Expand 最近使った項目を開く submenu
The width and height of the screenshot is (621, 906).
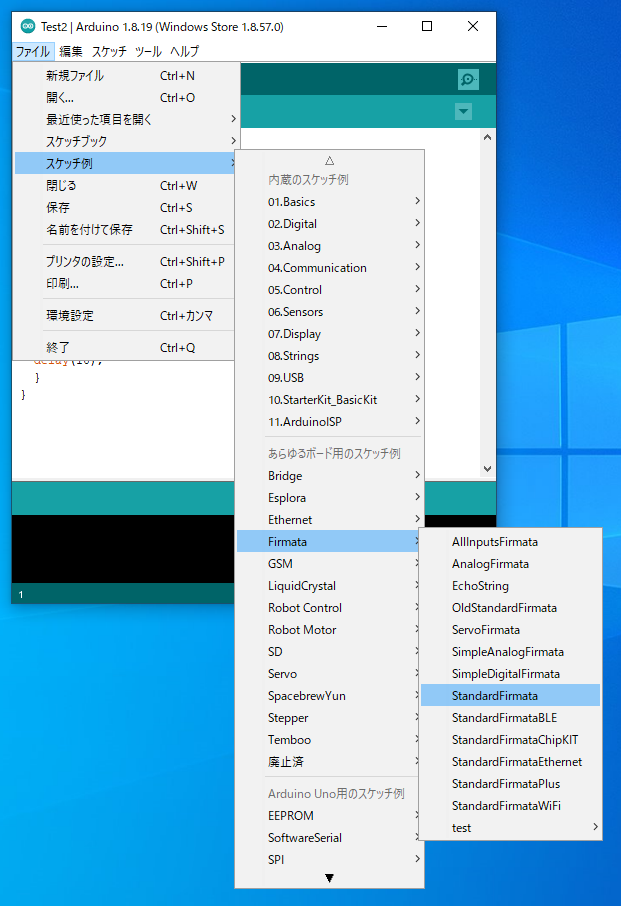[x=124, y=120]
